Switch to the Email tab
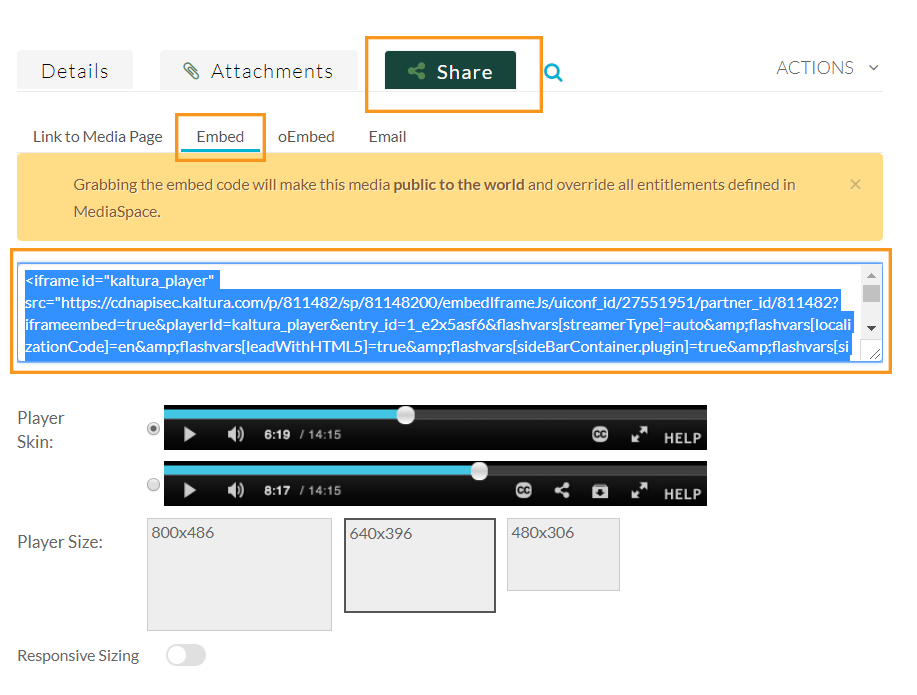 [x=387, y=137]
